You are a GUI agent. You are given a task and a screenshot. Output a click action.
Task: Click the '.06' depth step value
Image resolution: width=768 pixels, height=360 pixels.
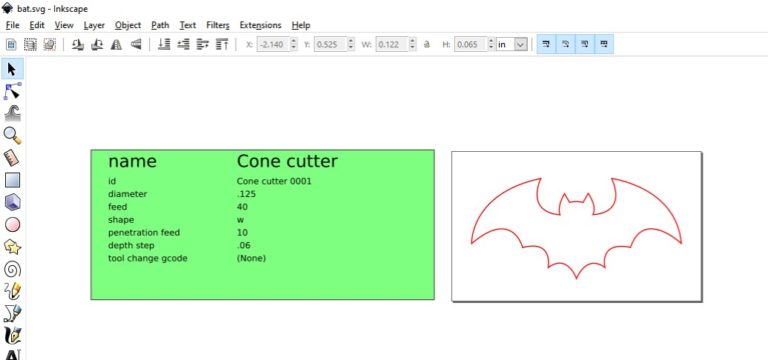(x=243, y=245)
